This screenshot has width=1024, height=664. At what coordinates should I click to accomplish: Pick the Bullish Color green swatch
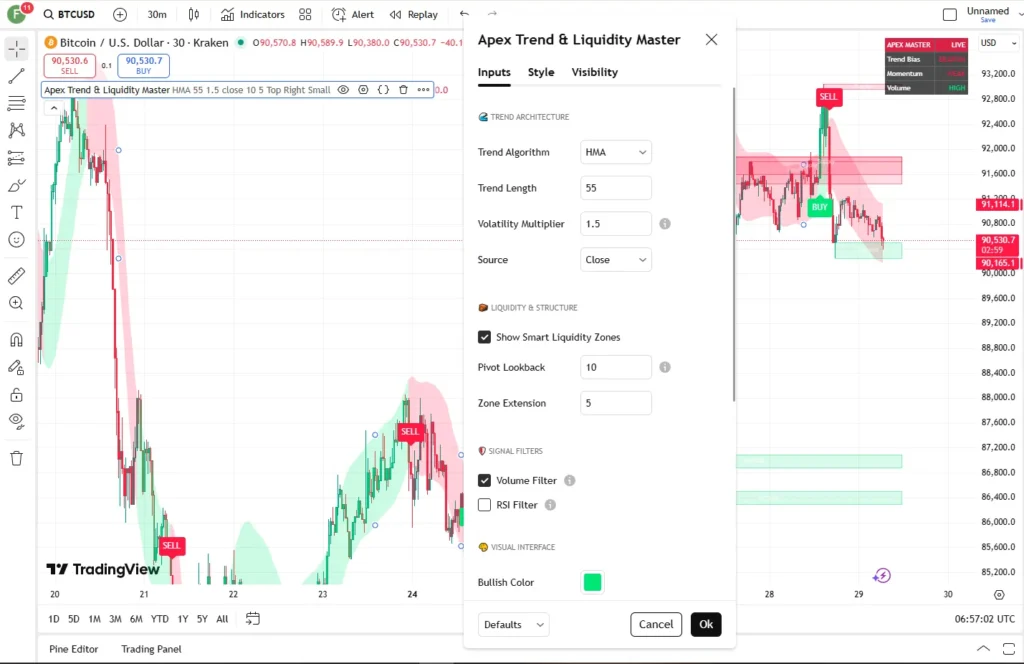[x=592, y=582]
